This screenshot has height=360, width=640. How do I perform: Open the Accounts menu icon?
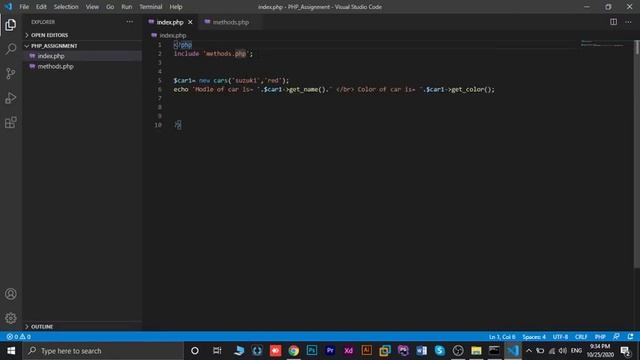[x=11, y=294]
